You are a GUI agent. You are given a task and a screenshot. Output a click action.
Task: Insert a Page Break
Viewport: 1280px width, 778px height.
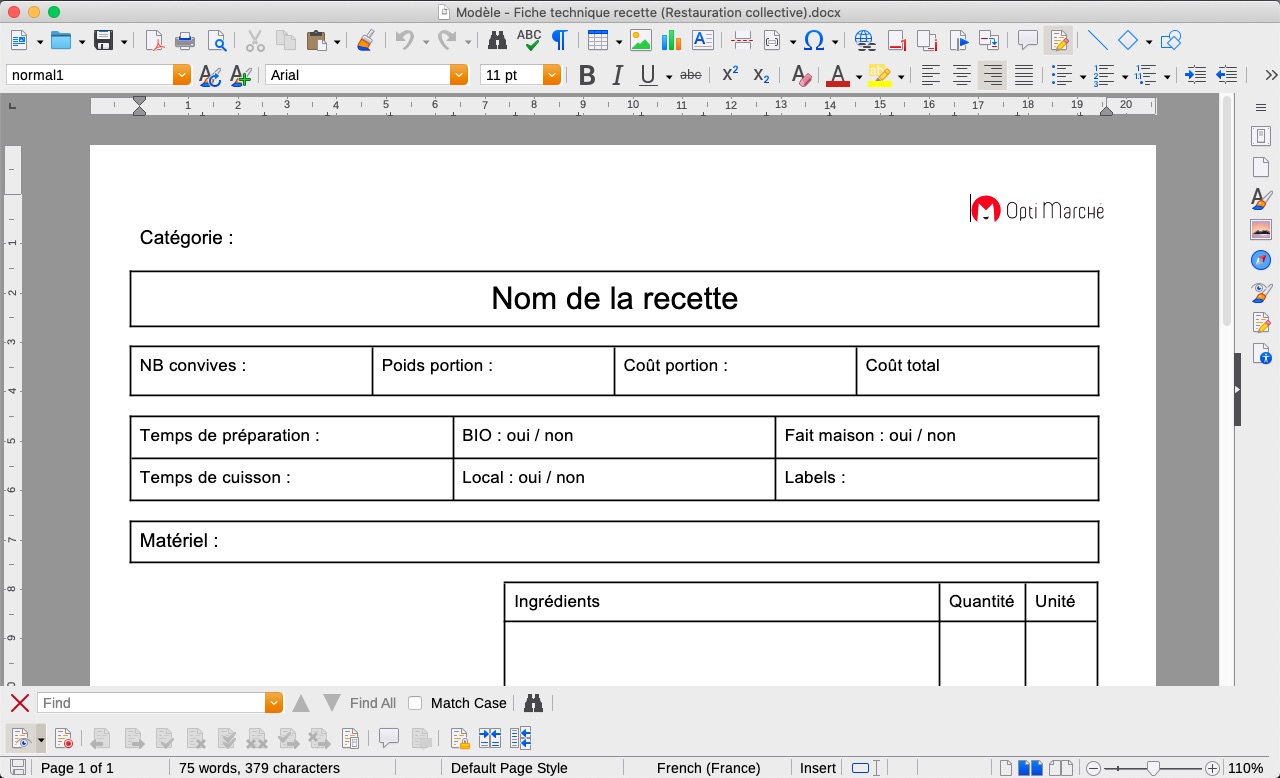pos(740,40)
